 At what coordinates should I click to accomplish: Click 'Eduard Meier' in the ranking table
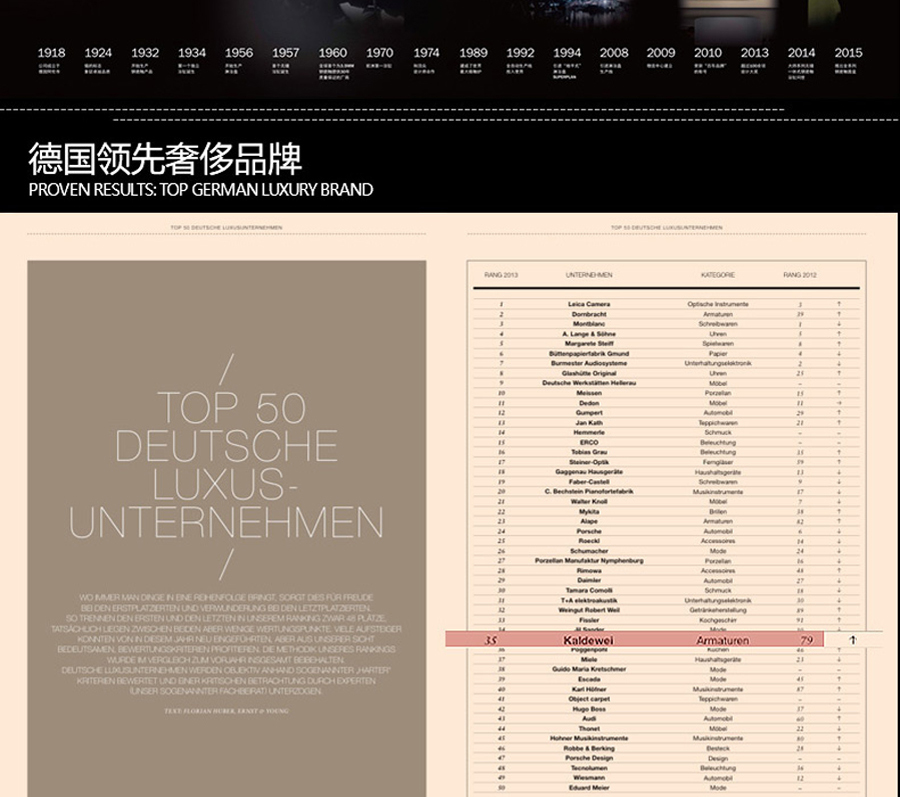tap(589, 788)
